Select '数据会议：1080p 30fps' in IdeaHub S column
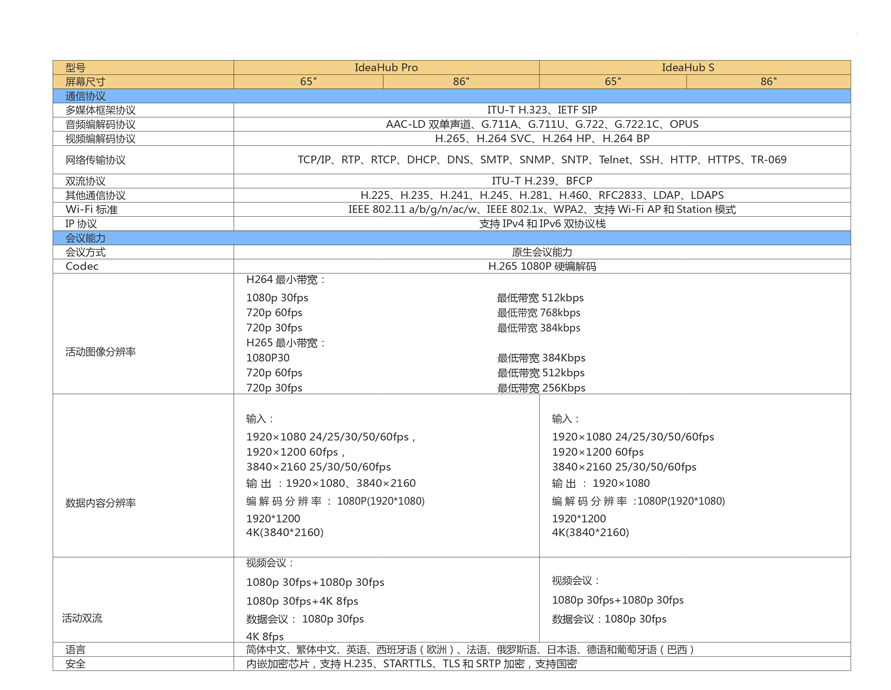This screenshot has height=690, width=891. [x=609, y=619]
